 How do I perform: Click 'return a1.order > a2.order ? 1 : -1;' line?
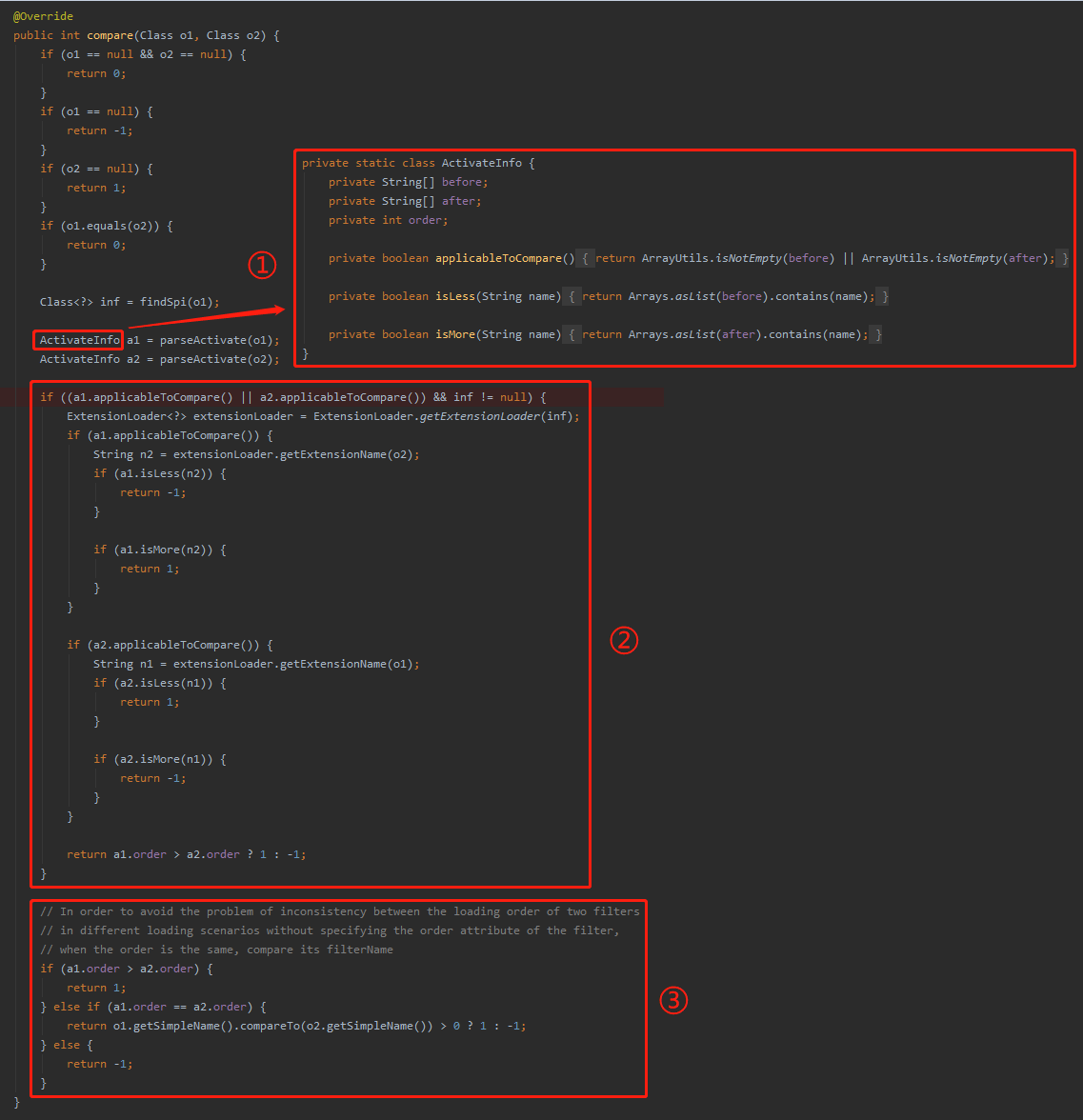(x=187, y=854)
